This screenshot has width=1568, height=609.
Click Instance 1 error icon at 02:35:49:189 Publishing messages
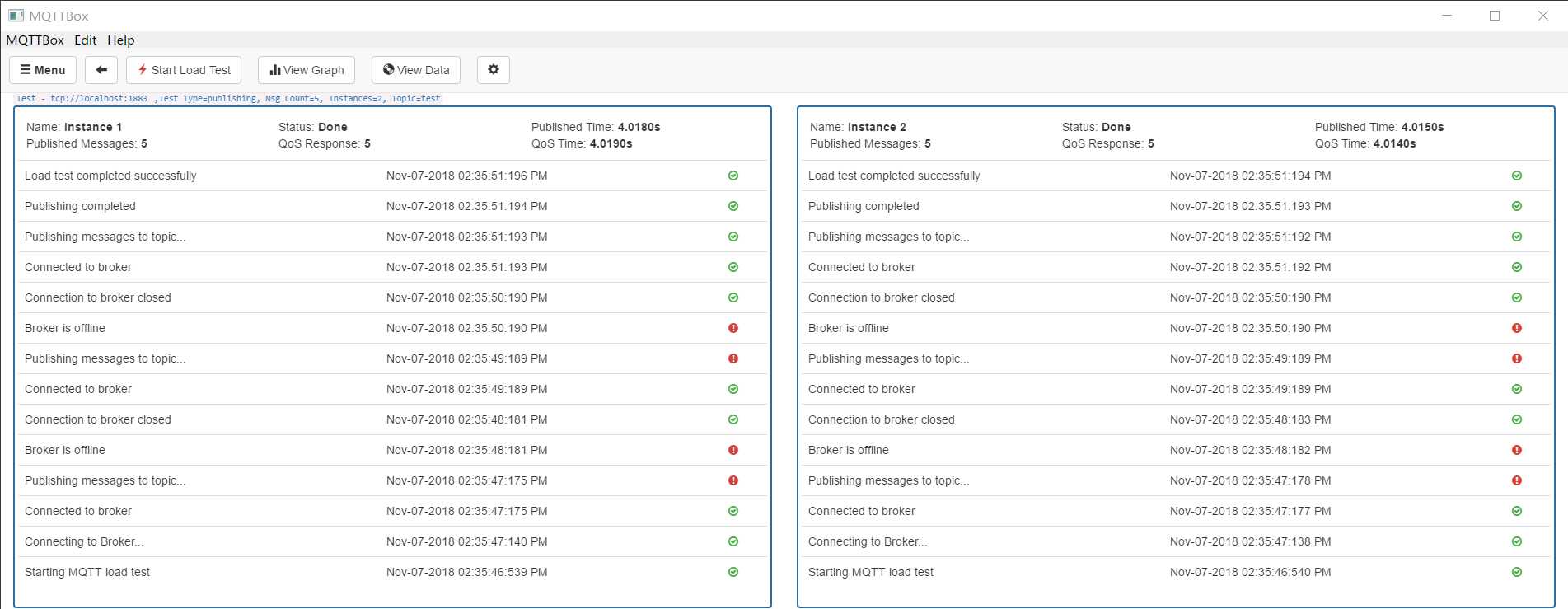(733, 358)
